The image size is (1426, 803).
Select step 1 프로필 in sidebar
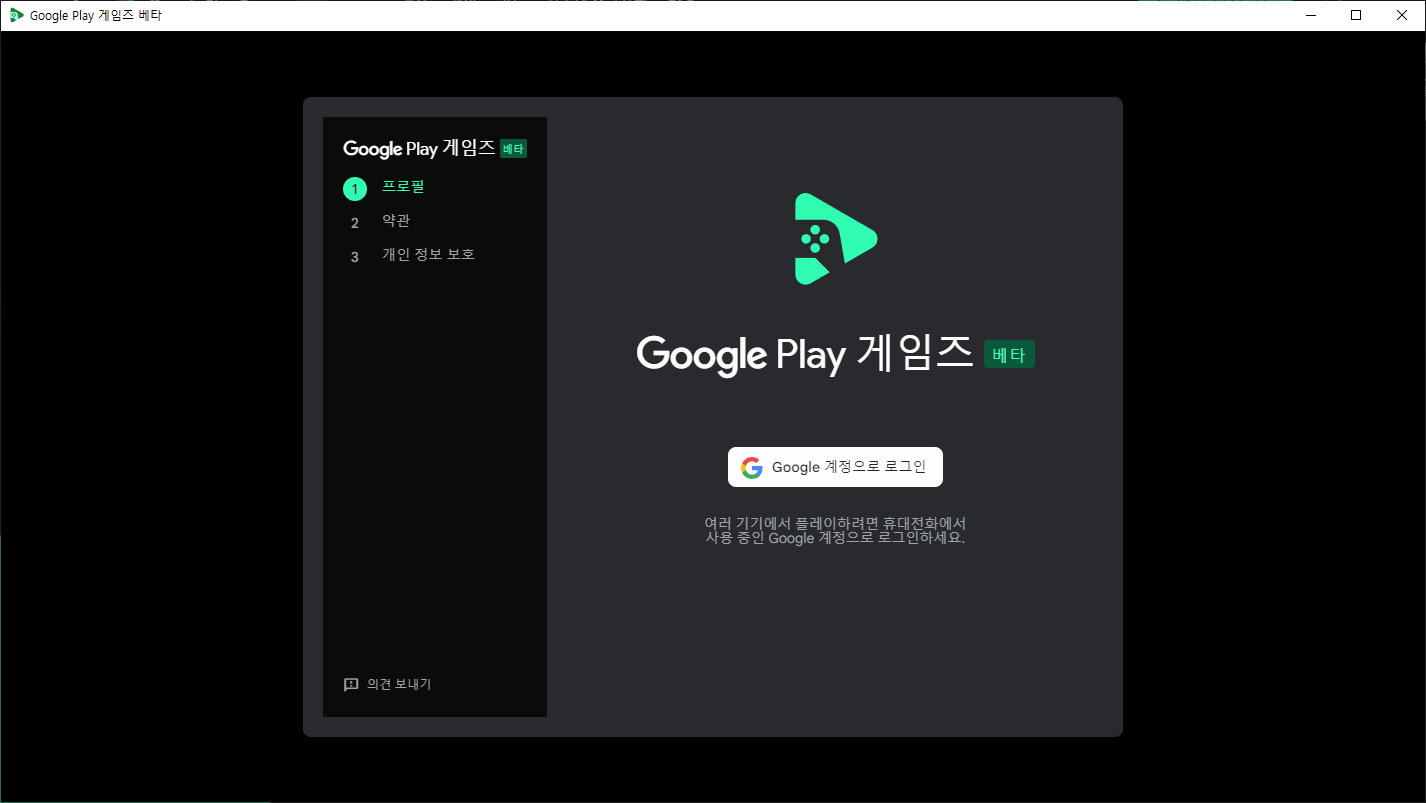384,188
